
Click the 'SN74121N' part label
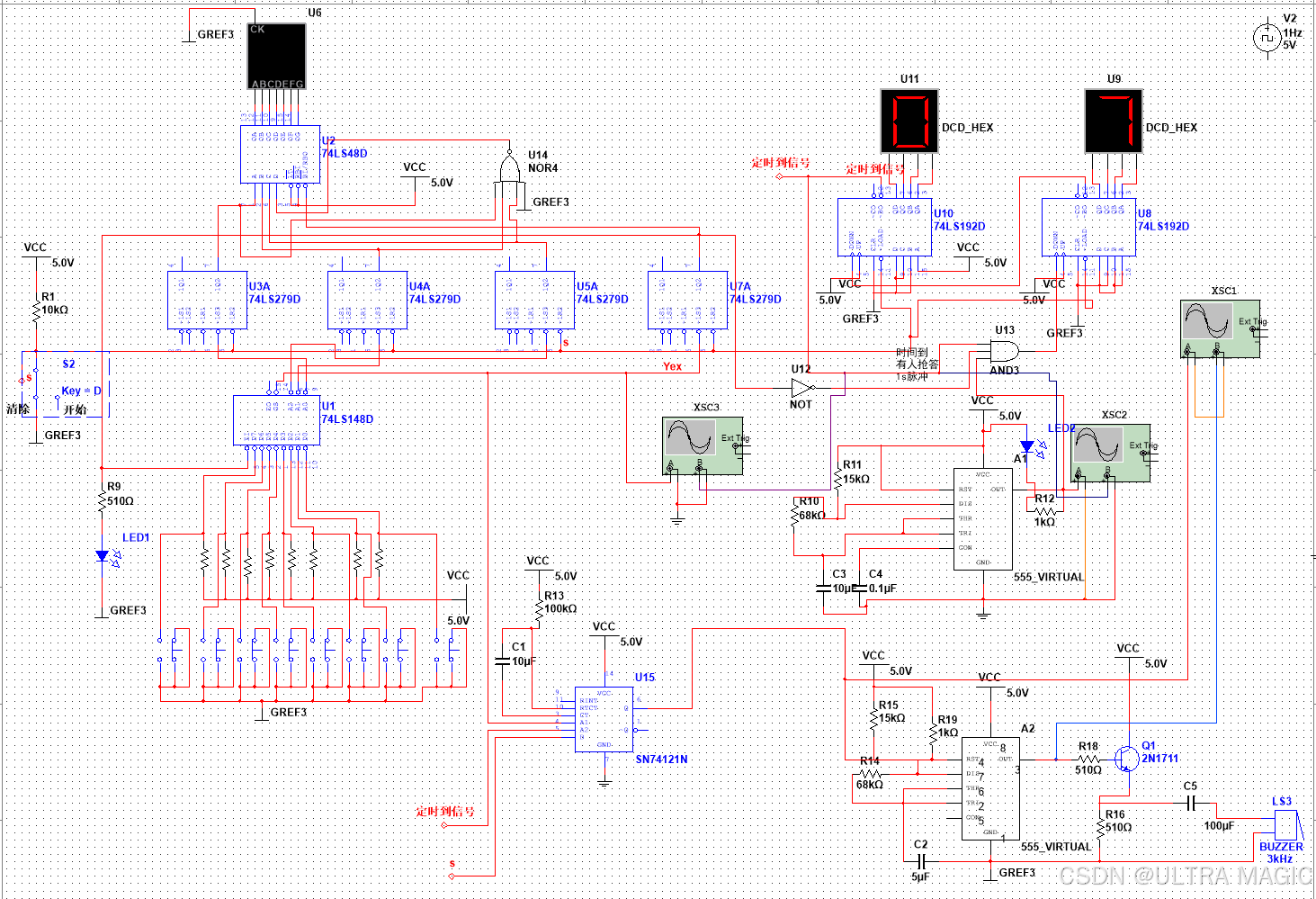coord(661,760)
